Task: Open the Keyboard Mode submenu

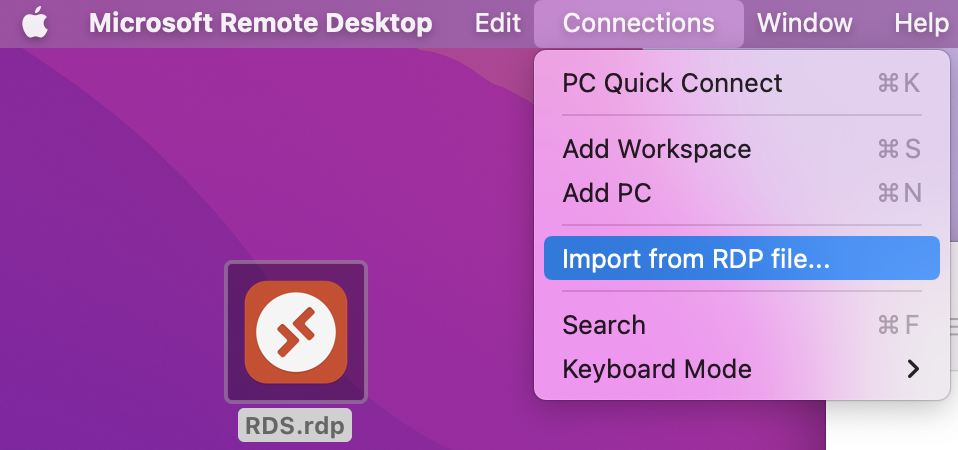Action: (657, 369)
